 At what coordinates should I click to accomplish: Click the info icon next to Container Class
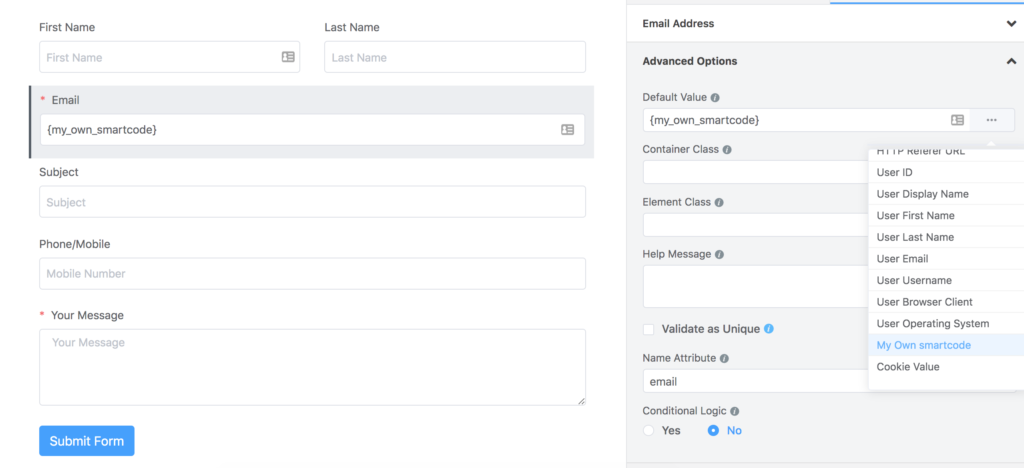coord(727,150)
